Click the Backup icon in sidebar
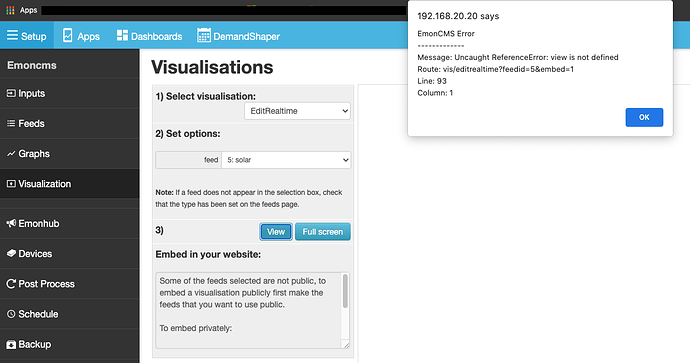Viewport: 690px width, 363px height. point(11,345)
